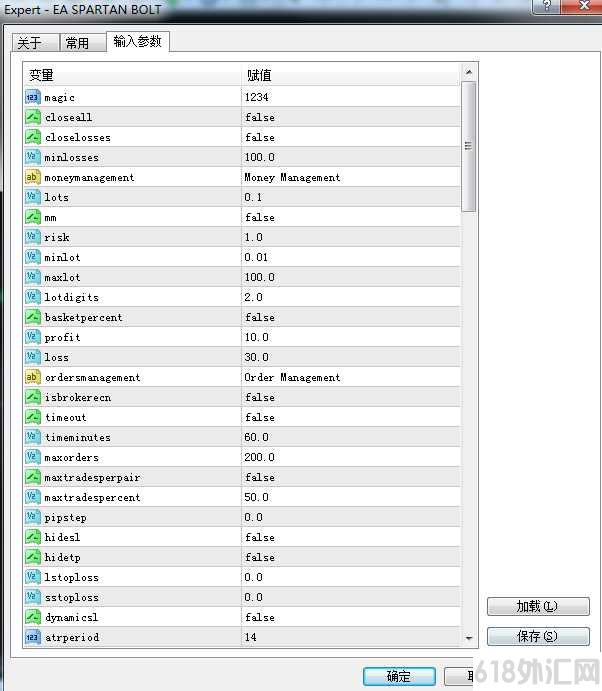Image resolution: width=602 pixels, height=691 pixels.
Task: Select the minlosses value 100.0
Action: coord(260,157)
